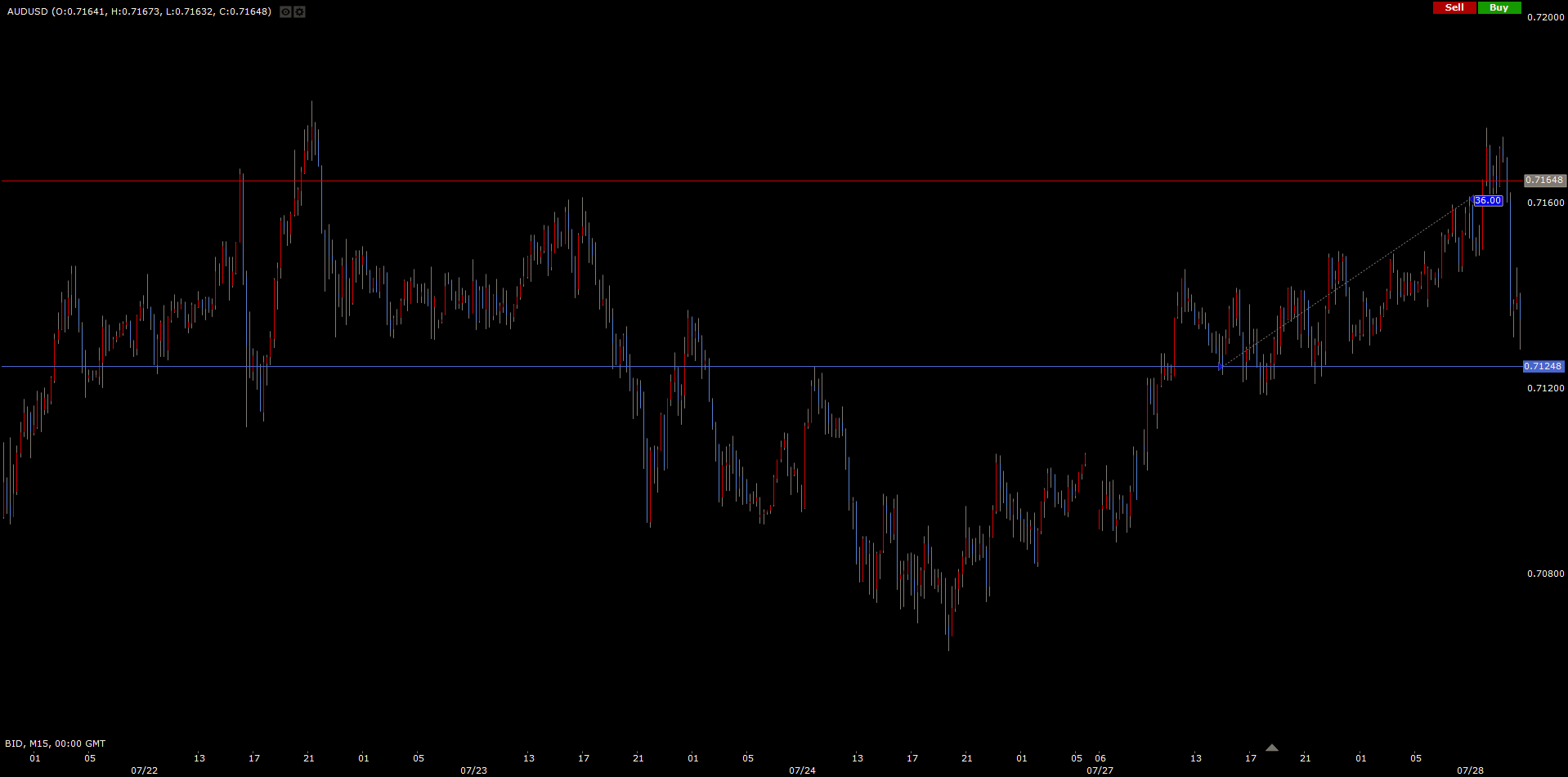The width and height of the screenshot is (1568, 777).
Task: Click the 0.70800 price axis label
Action: pos(1545,574)
